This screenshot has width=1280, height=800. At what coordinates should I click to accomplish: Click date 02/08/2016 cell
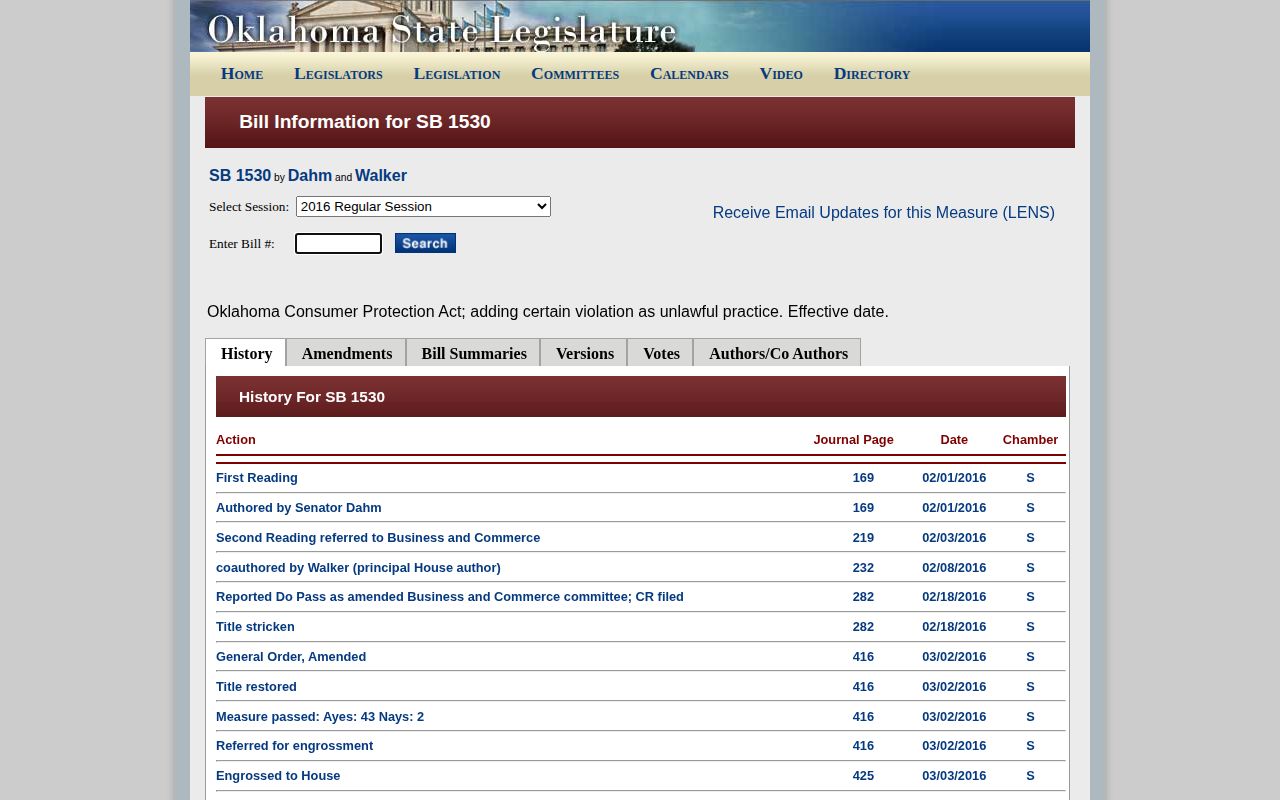pos(954,567)
